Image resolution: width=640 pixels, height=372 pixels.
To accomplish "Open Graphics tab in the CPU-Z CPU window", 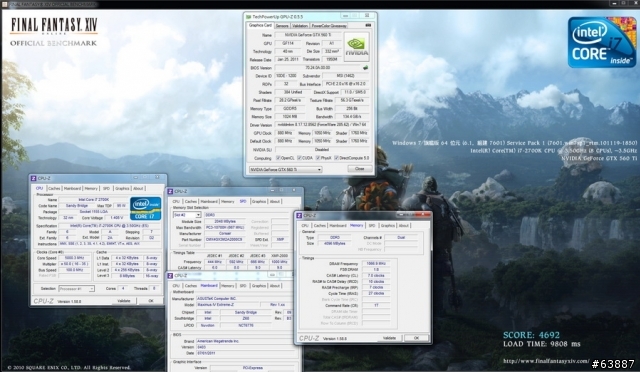I will click(122, 188).
